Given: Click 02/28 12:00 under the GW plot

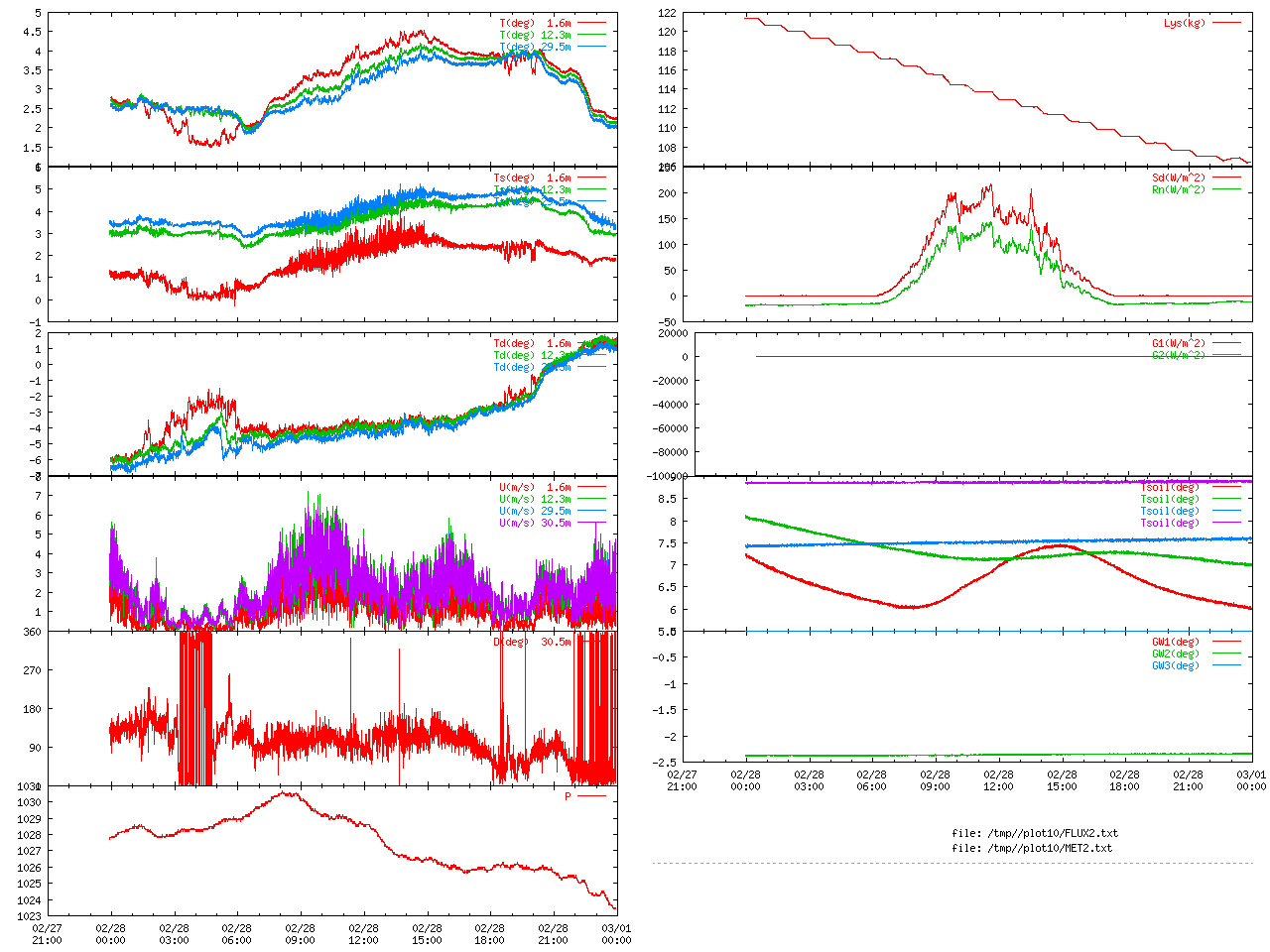Looking at the screenshot, I should (x=998, y=780).
